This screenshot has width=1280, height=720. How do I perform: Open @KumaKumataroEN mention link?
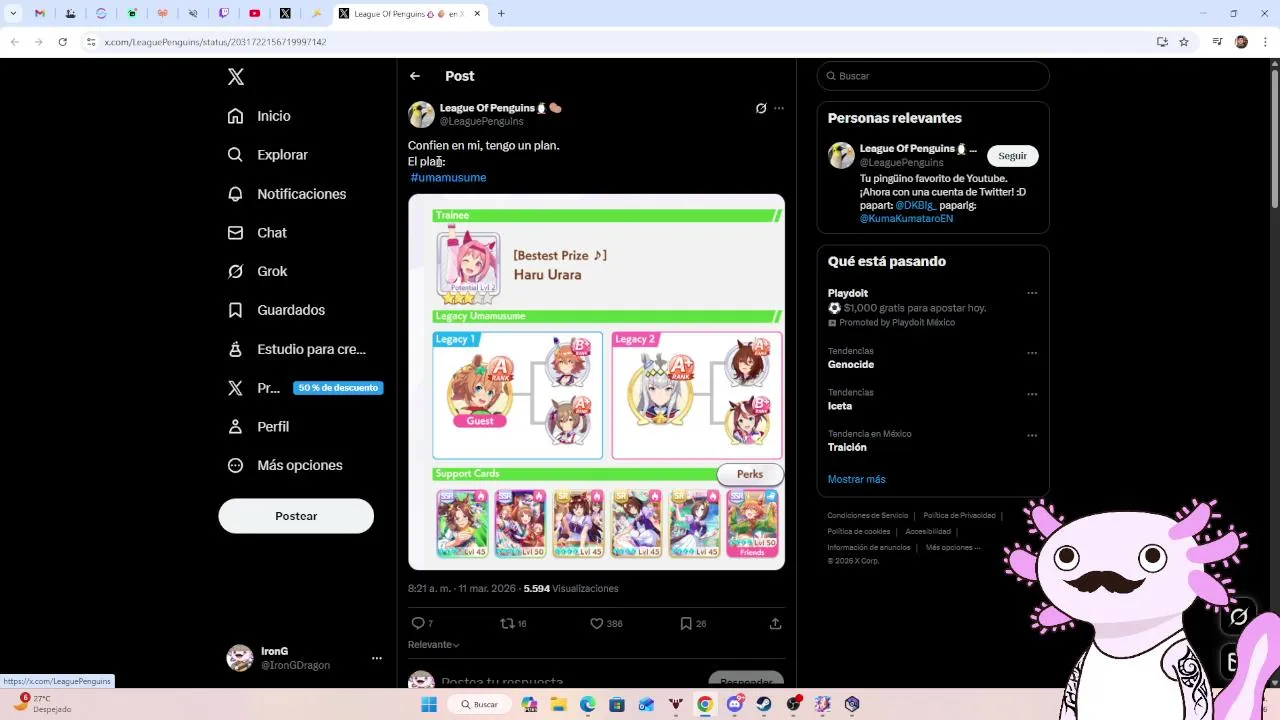click(x=906, y=218)
